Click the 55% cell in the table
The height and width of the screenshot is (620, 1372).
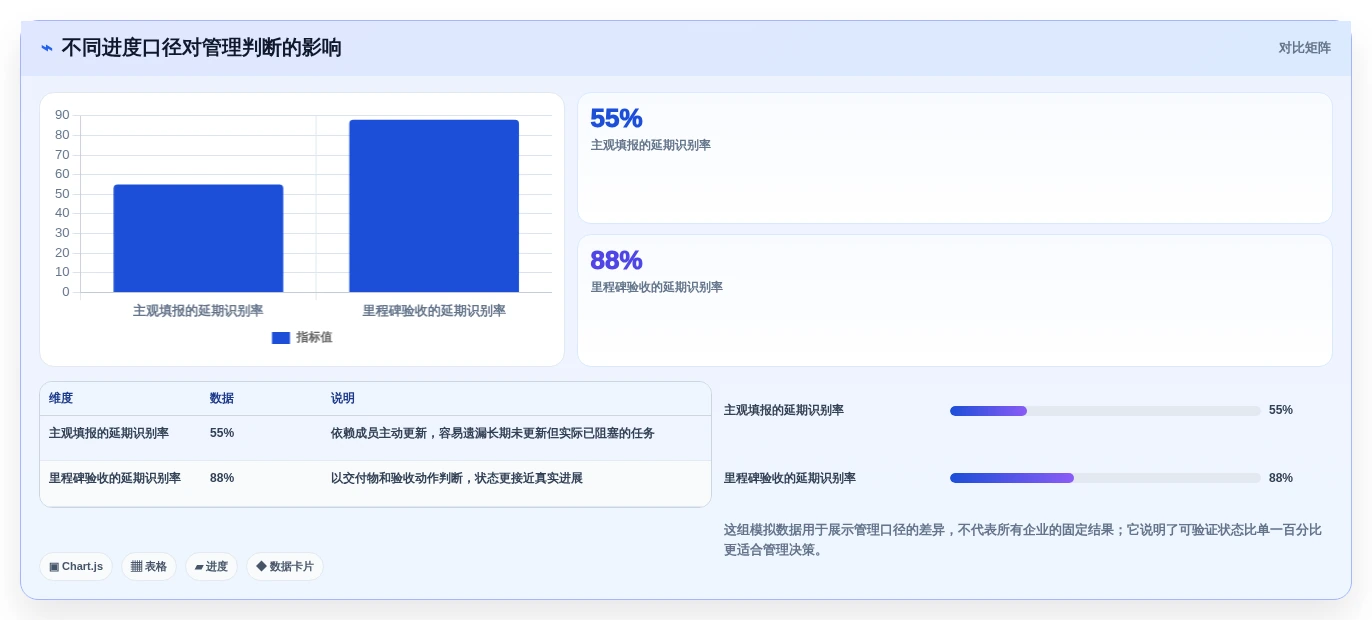coord(222,433)
